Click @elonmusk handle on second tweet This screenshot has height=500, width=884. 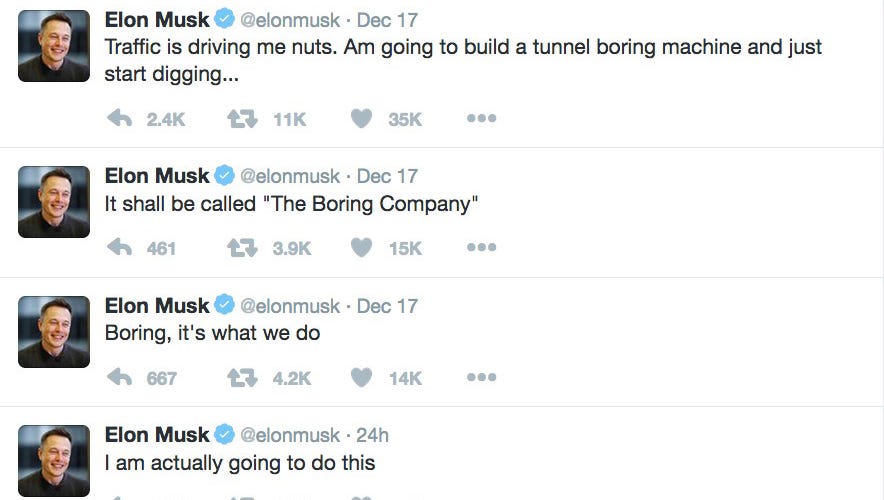pos(290,176)
